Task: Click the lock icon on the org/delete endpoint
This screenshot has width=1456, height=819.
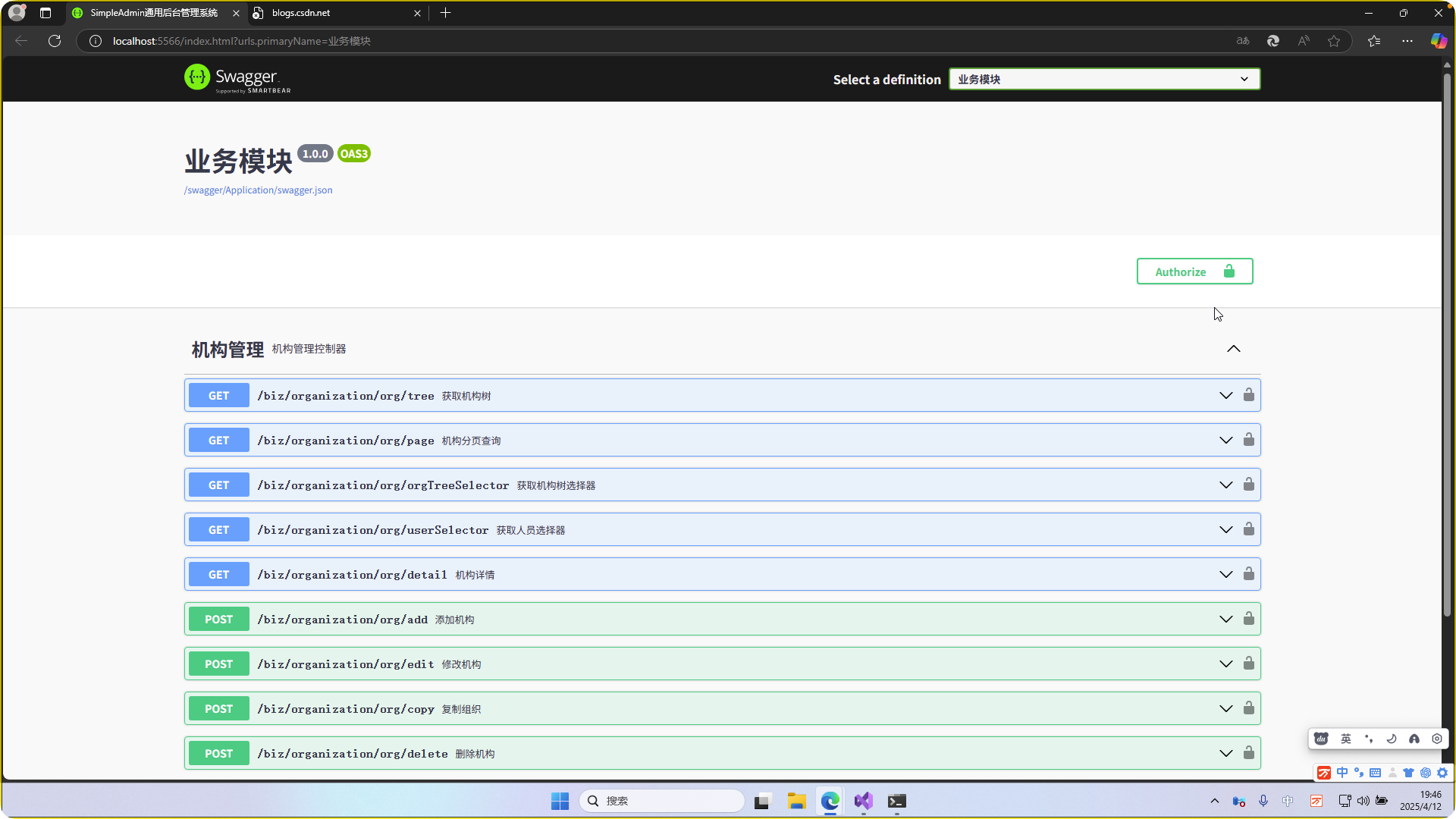Action: point(1248,753)
